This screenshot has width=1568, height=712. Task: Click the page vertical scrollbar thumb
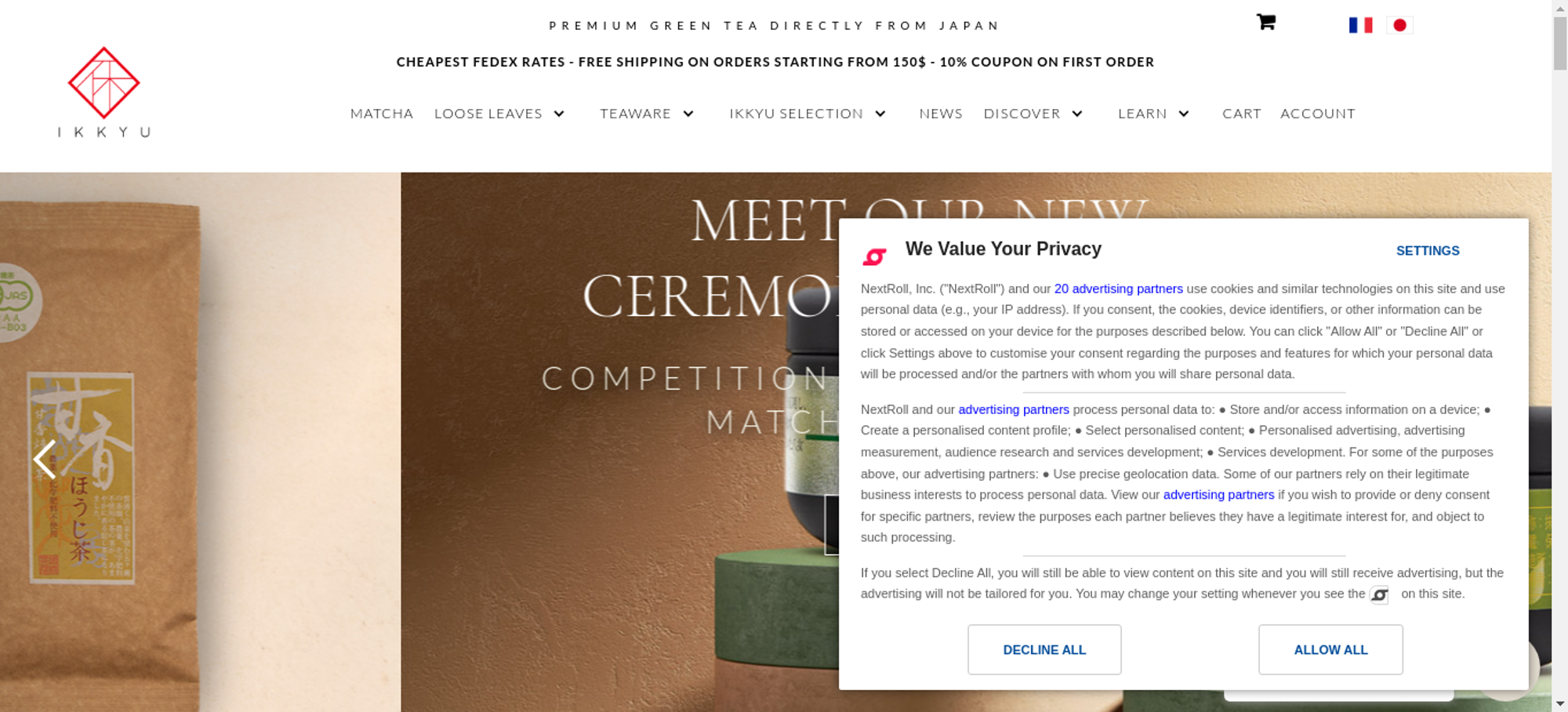click(x=1560, y=43)
